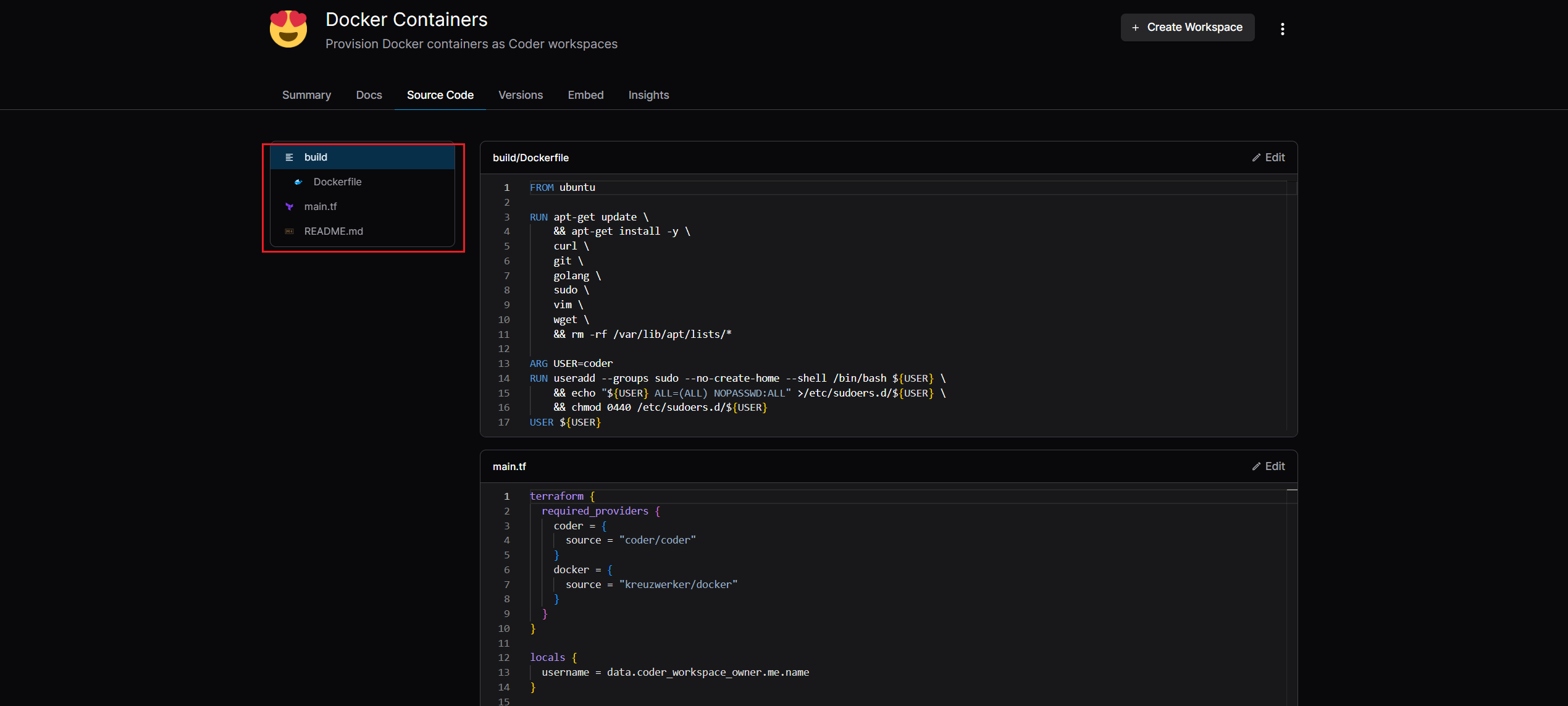Switch to the Summary tab

click(x=306, y=95)
